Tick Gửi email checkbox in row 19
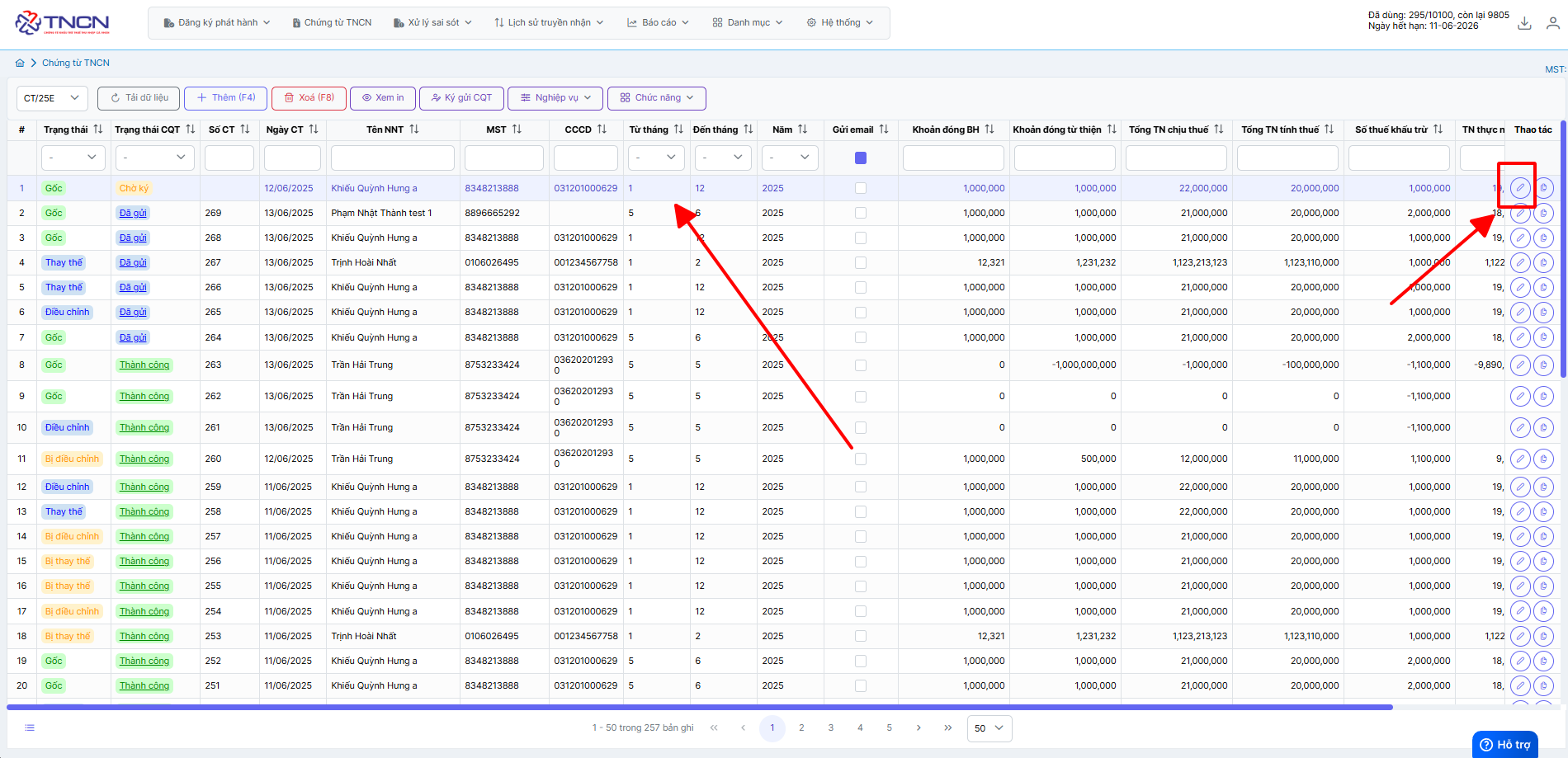 (x=861, y=661)
